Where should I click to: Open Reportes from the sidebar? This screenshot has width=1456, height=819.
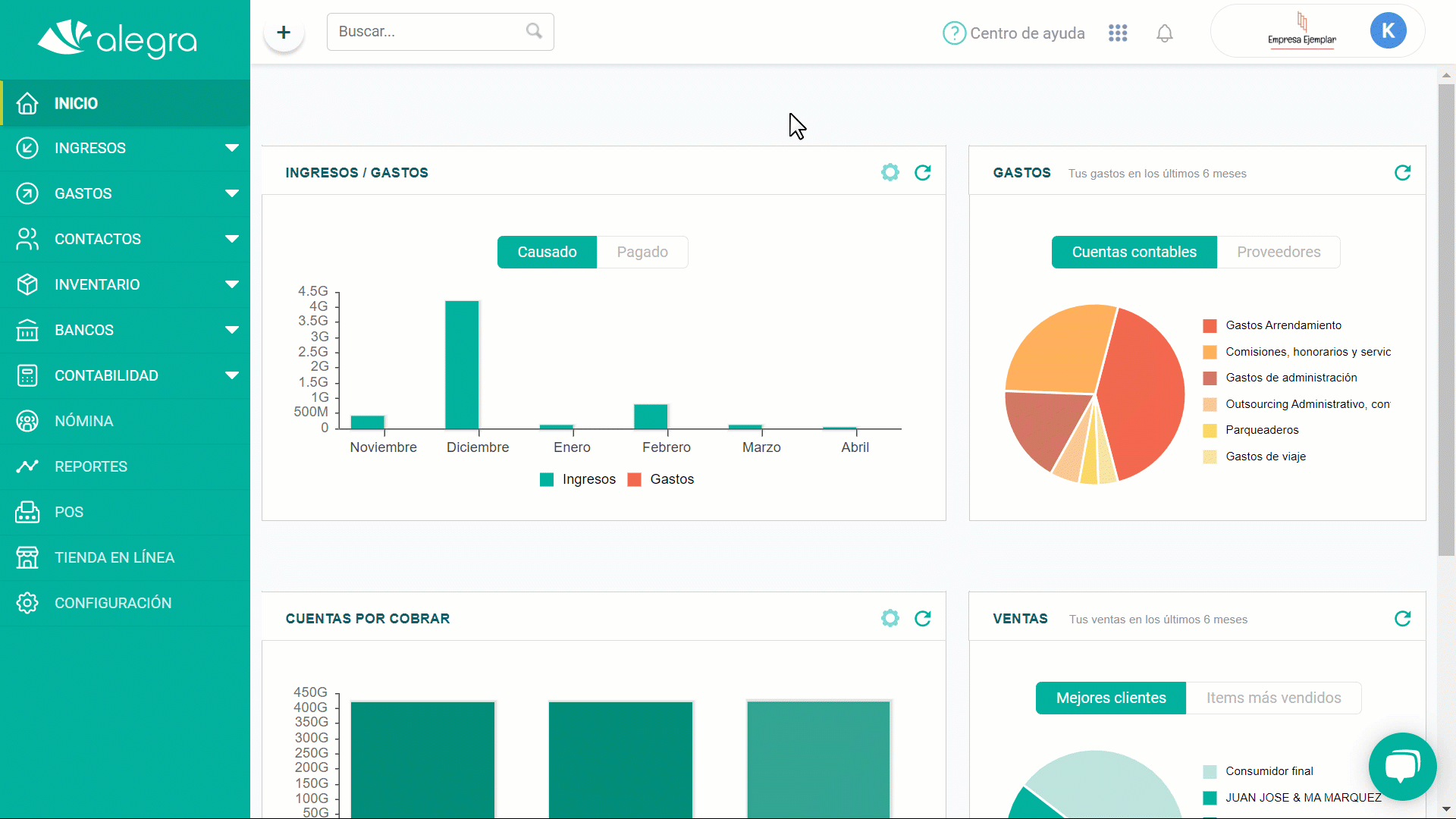click(91, 466)
